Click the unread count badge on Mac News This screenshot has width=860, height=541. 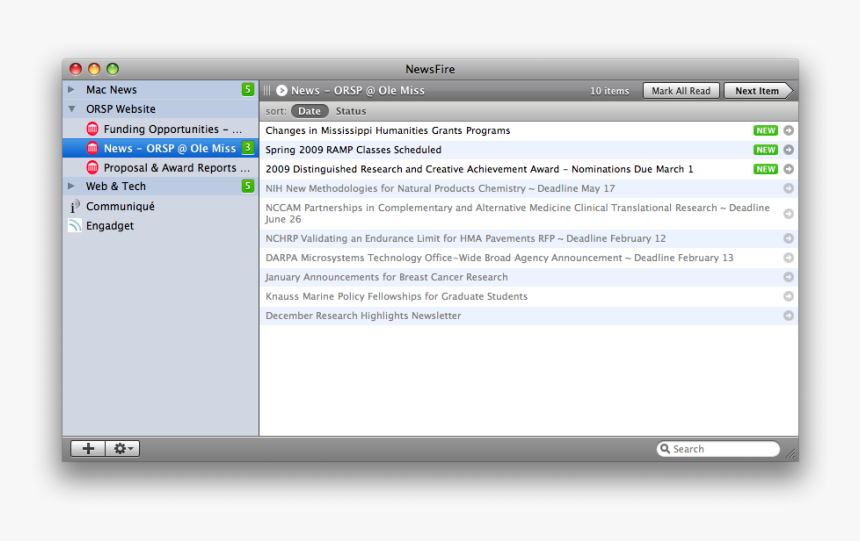(x=248, y=89)
